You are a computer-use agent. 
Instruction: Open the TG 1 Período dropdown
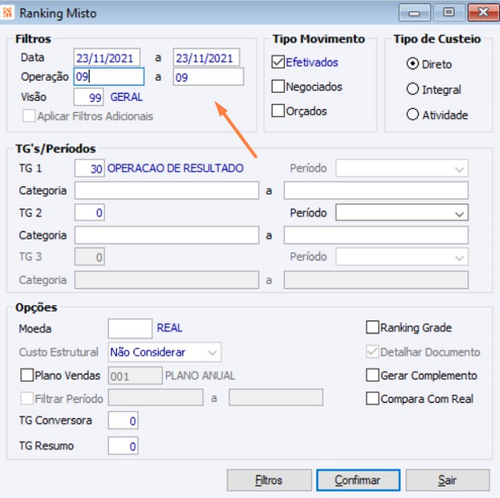[x=402, y=168]
